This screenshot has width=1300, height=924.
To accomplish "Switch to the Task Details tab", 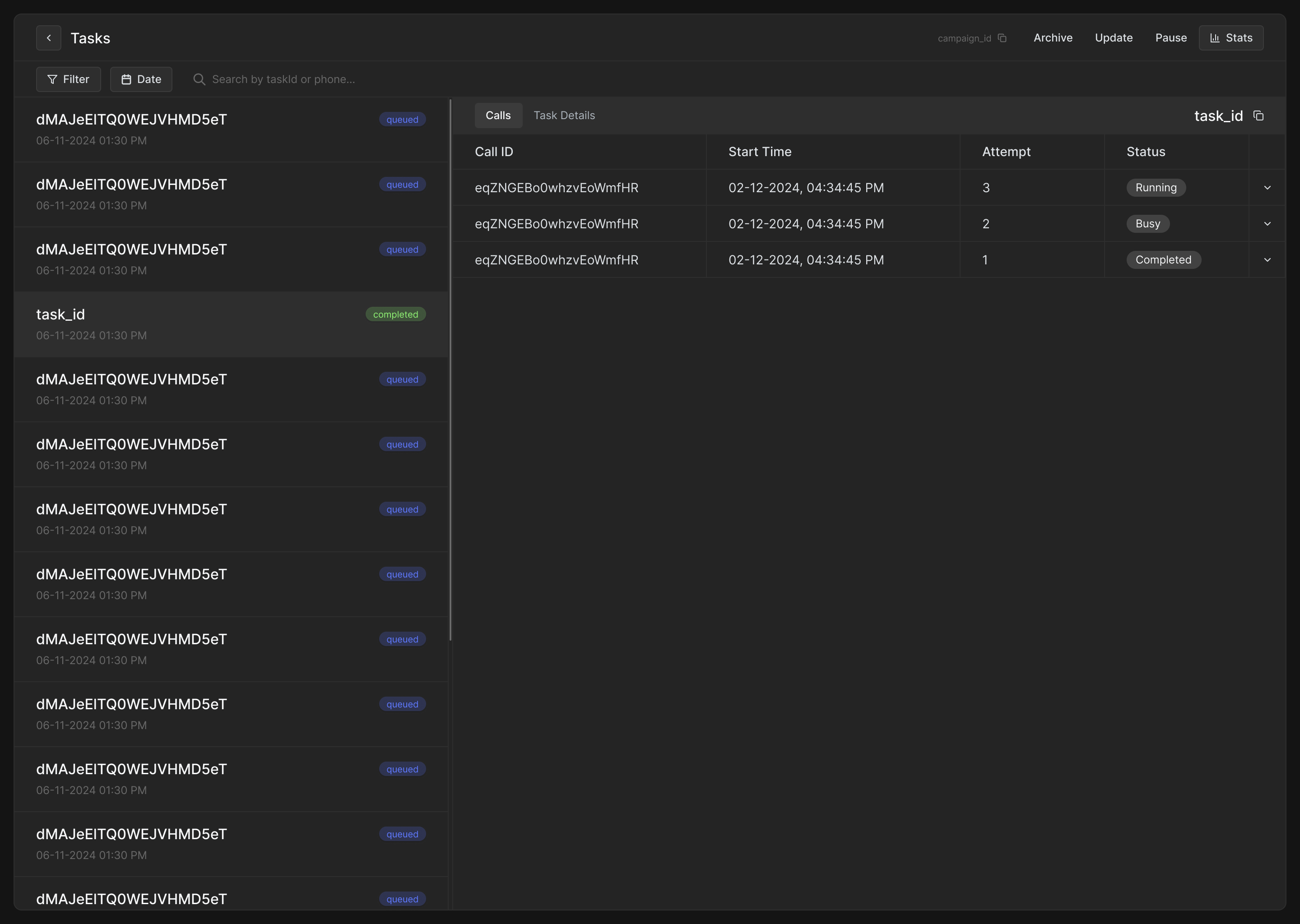I will 564,115.
